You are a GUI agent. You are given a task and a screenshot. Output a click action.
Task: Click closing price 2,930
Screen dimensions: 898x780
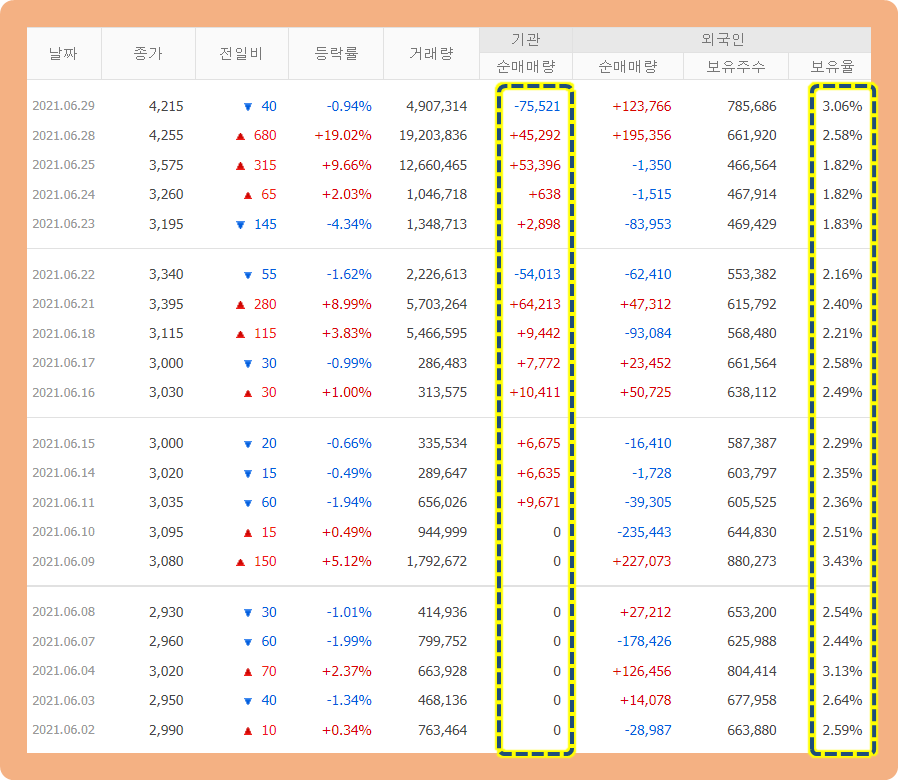[166, 612]
